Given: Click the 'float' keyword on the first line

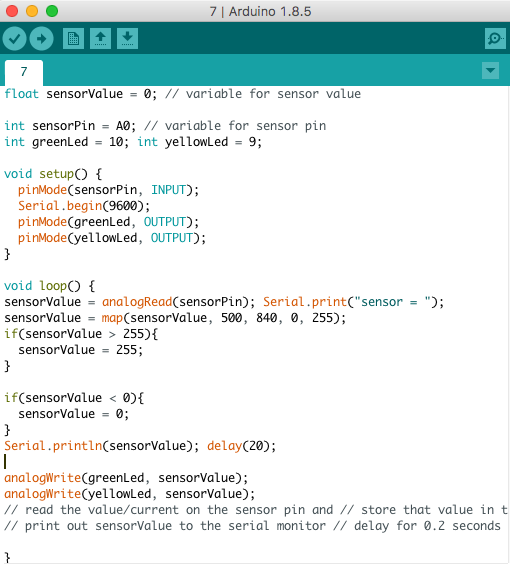Looking at the screenshot, I should pos(21,94).
